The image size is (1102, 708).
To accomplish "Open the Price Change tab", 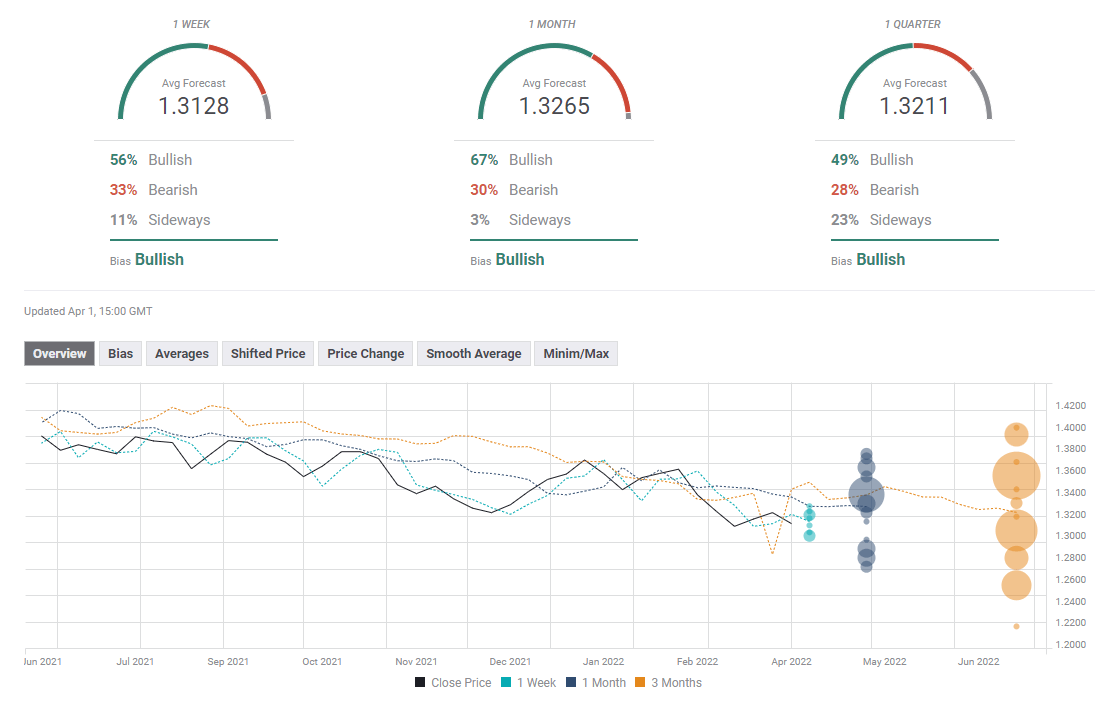I will pyautogui.click(x=366, y=353).
